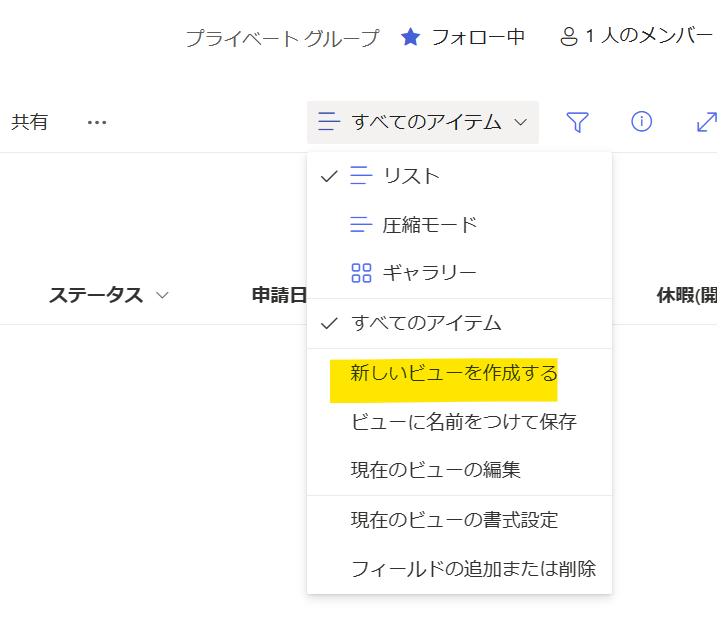Click the list lines icon in view selector
The width and height of the screenshot is (717, 624).
pyautogui.click(x=329, y=122)
